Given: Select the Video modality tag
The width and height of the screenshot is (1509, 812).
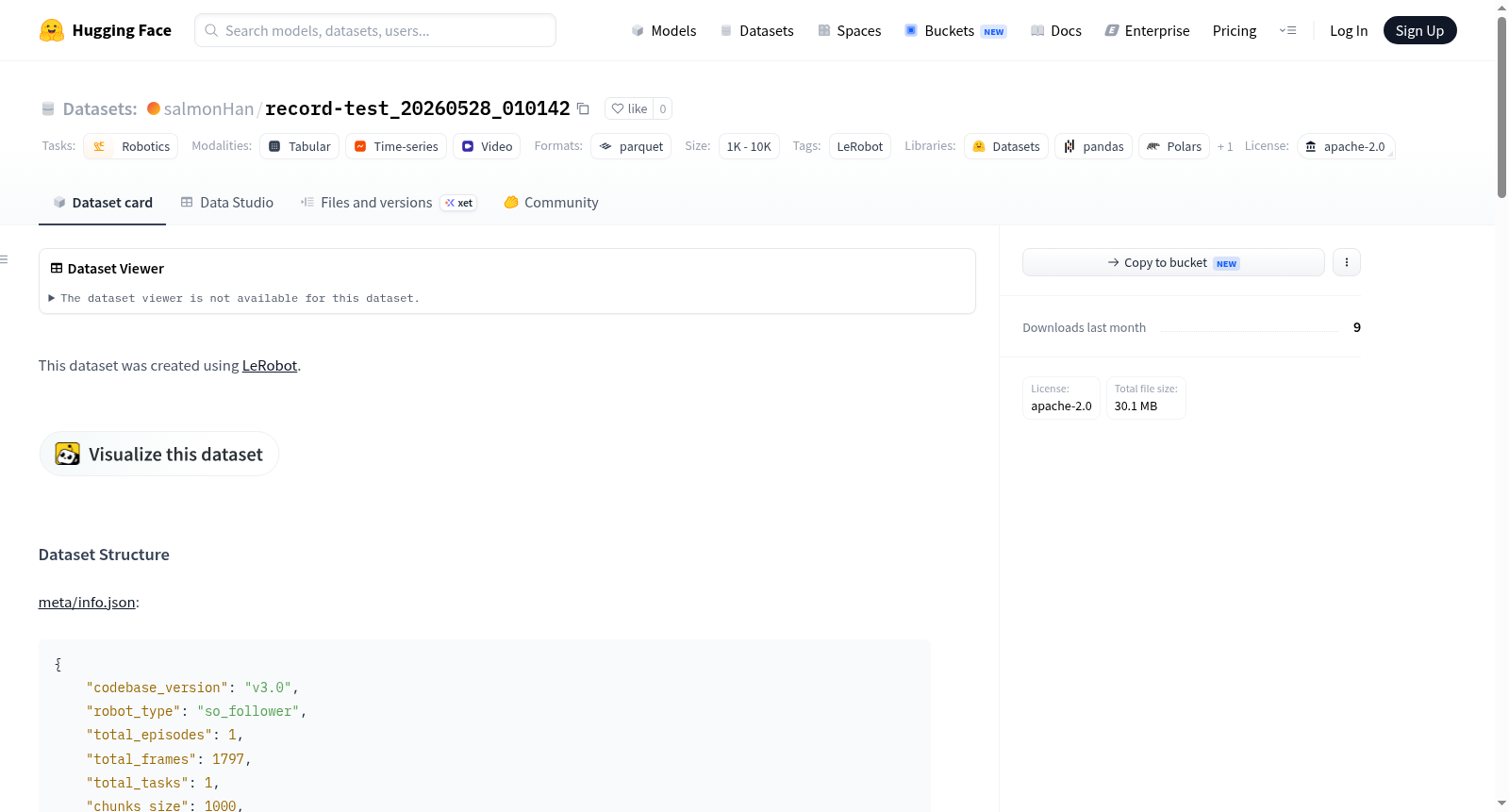Looking at the screenshot, I should click(487, 146).
